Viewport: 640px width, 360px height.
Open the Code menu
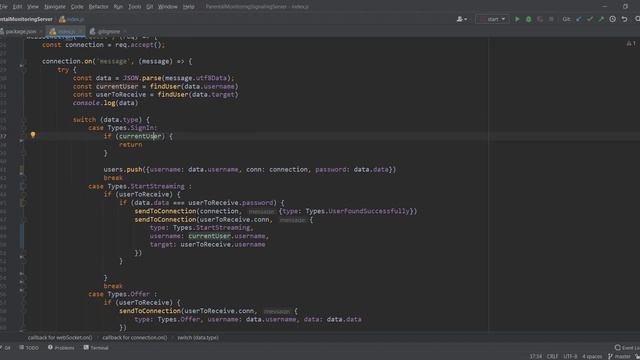(x=77, y=7)
